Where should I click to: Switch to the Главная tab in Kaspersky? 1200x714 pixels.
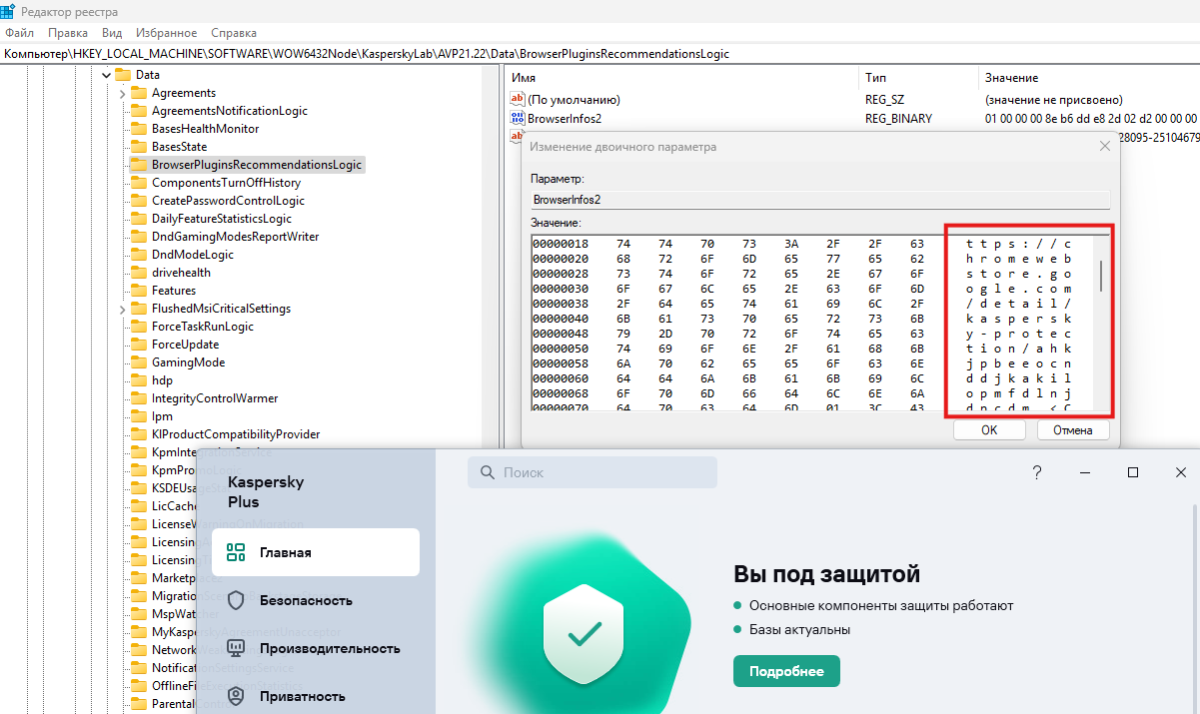[x=316, y=552]
